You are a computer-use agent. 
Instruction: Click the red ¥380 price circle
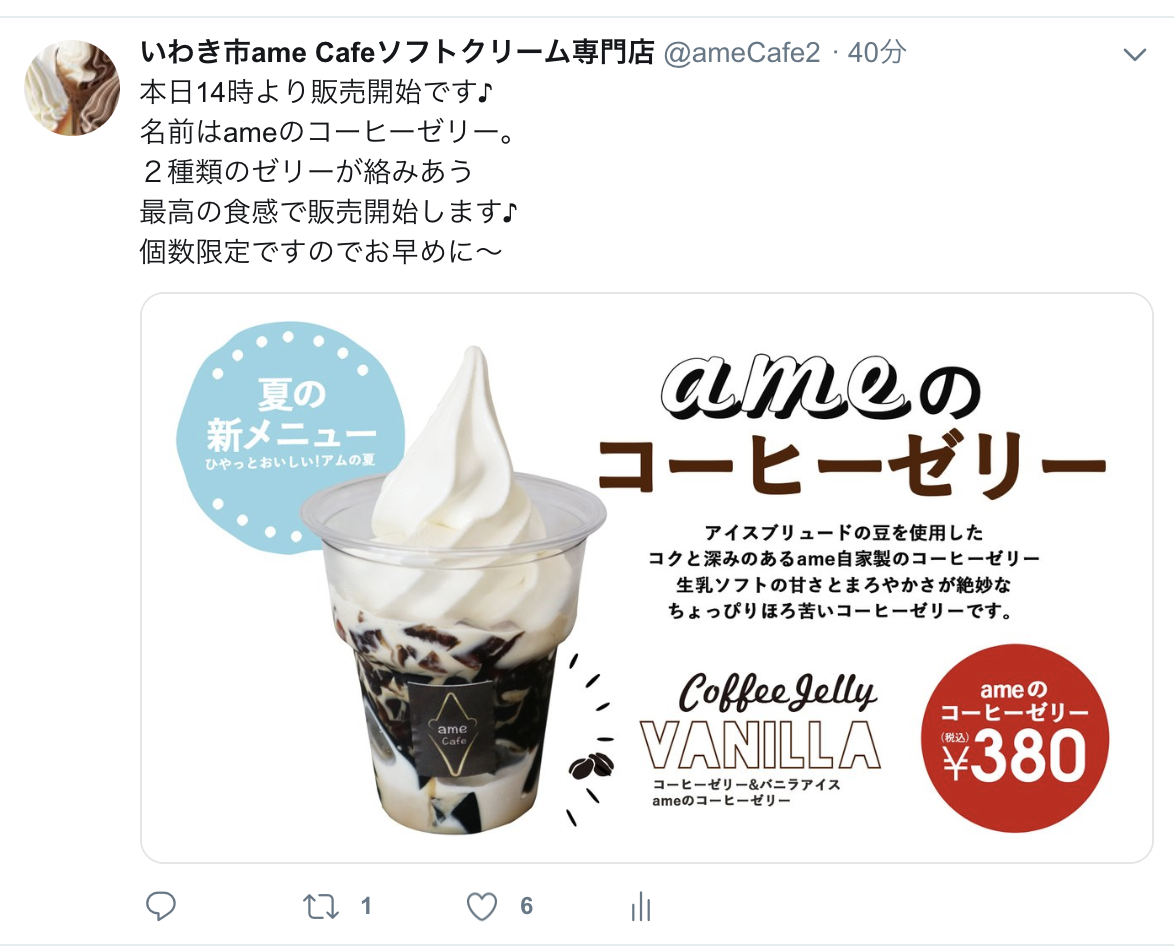[x=1015, y=737]
